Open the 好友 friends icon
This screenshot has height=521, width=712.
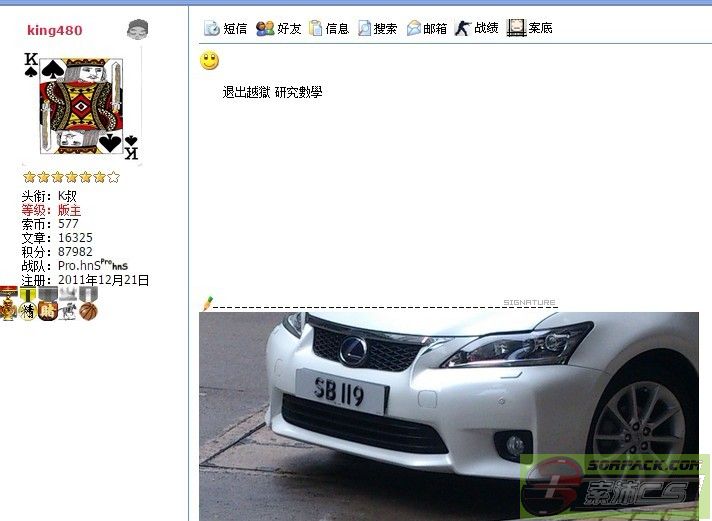point(265,28)
